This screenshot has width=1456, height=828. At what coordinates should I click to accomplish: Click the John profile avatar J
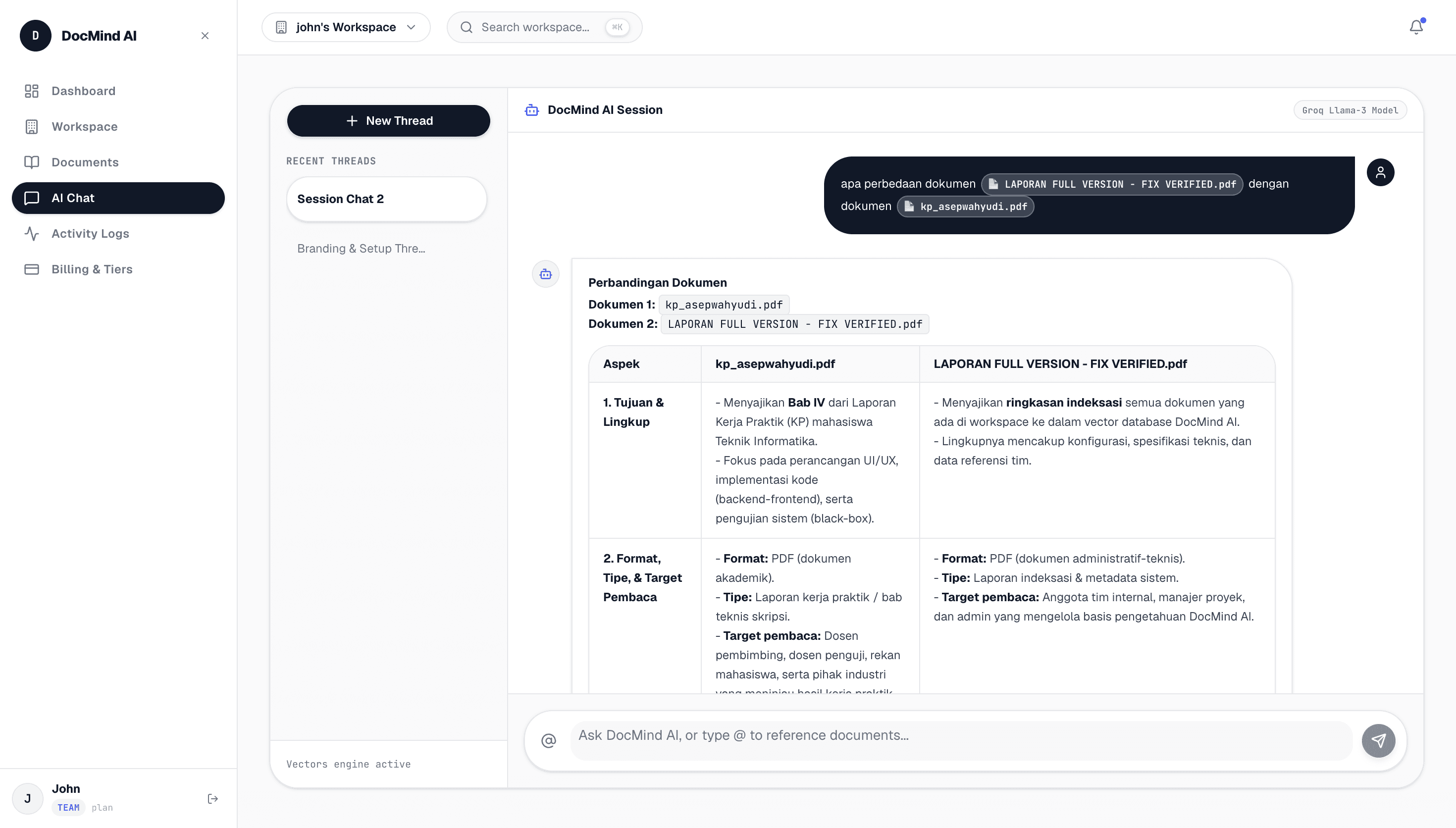click(x=27, y=798)
